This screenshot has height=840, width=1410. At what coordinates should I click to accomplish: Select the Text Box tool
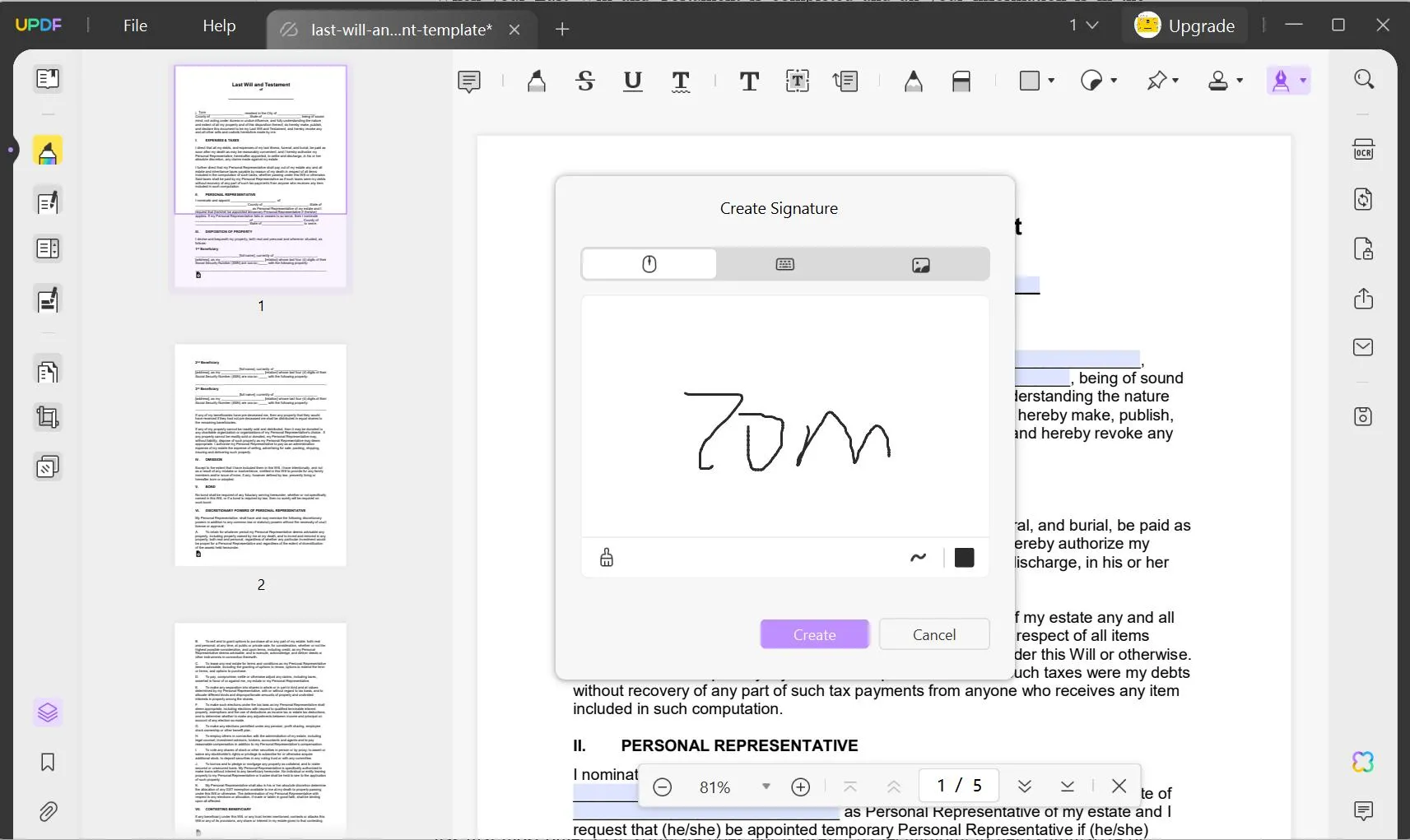point(798,81)
